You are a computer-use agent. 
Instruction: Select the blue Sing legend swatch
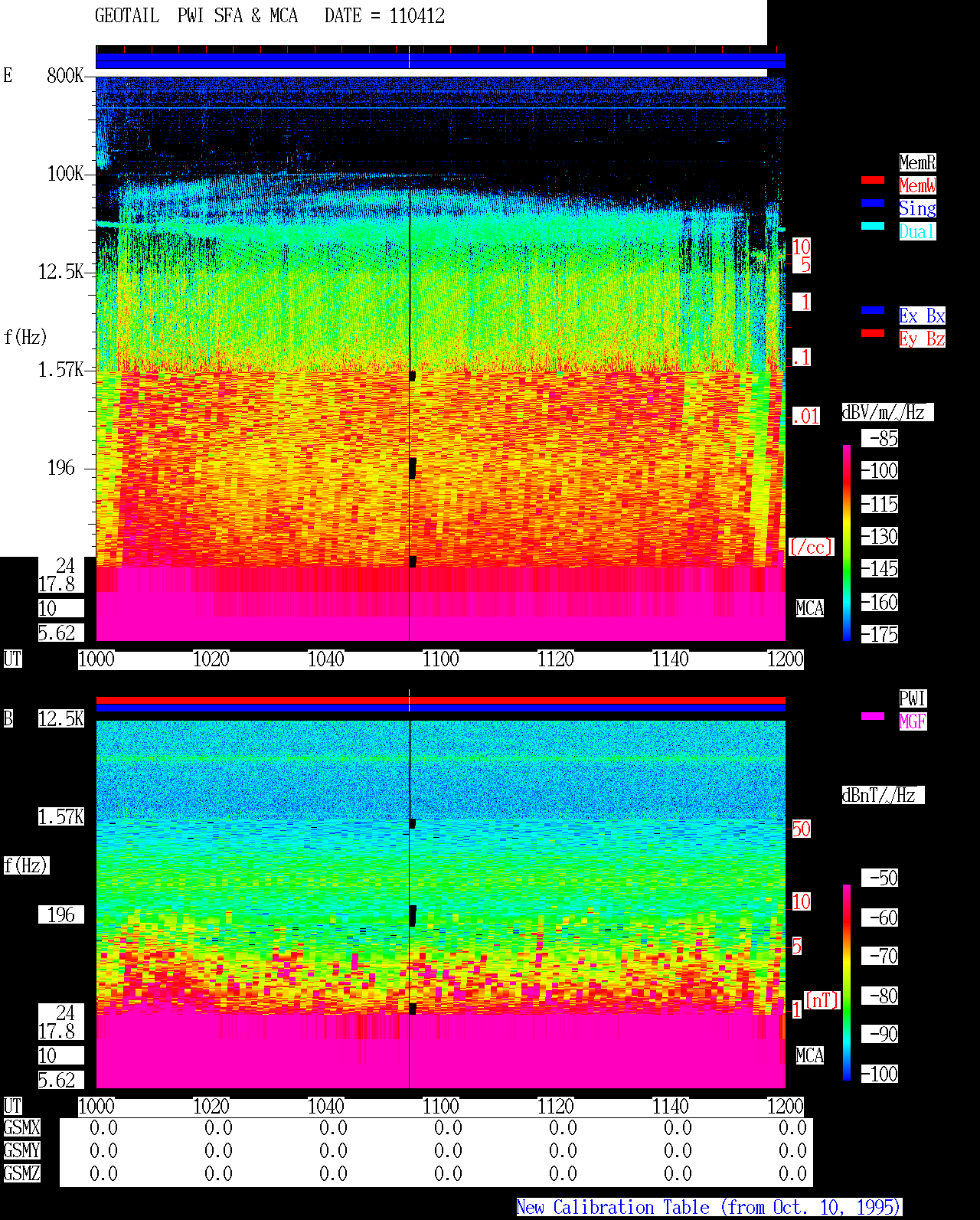873,203
